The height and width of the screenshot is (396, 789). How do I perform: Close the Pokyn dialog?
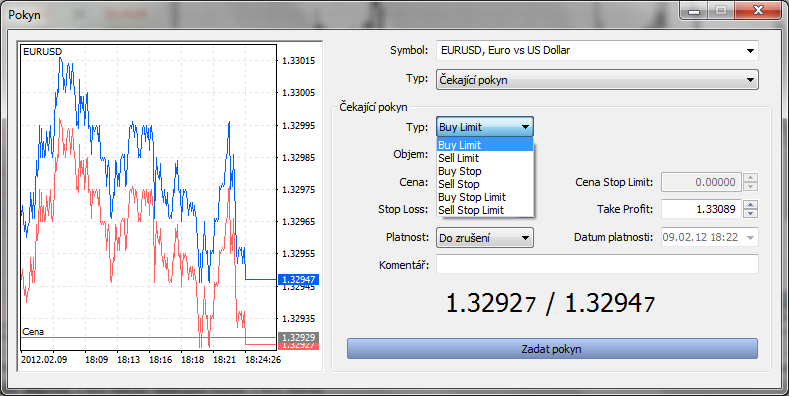[x=757, y=10]
